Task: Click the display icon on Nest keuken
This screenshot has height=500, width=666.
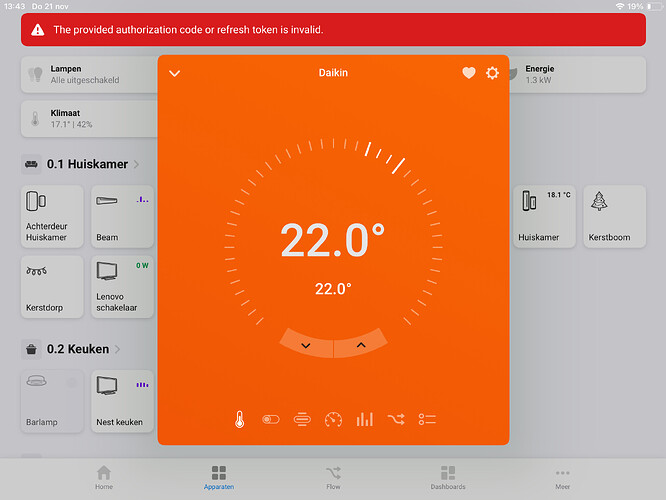Action: point(107,385)
